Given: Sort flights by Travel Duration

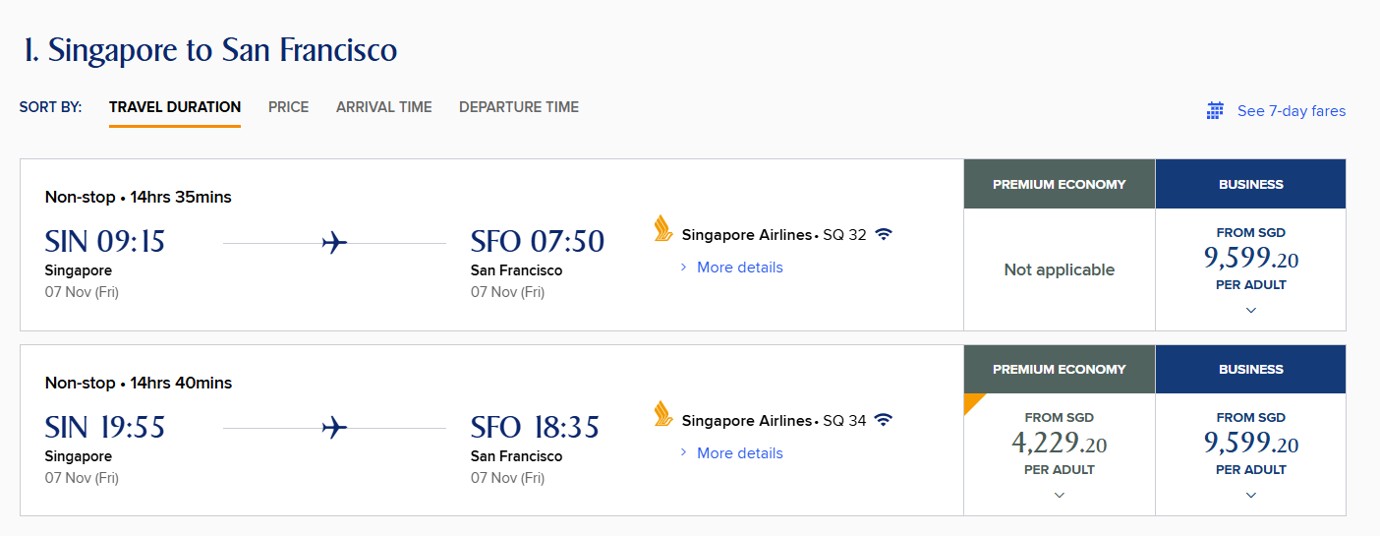Looking at the screenshot, I should point(175,107).
